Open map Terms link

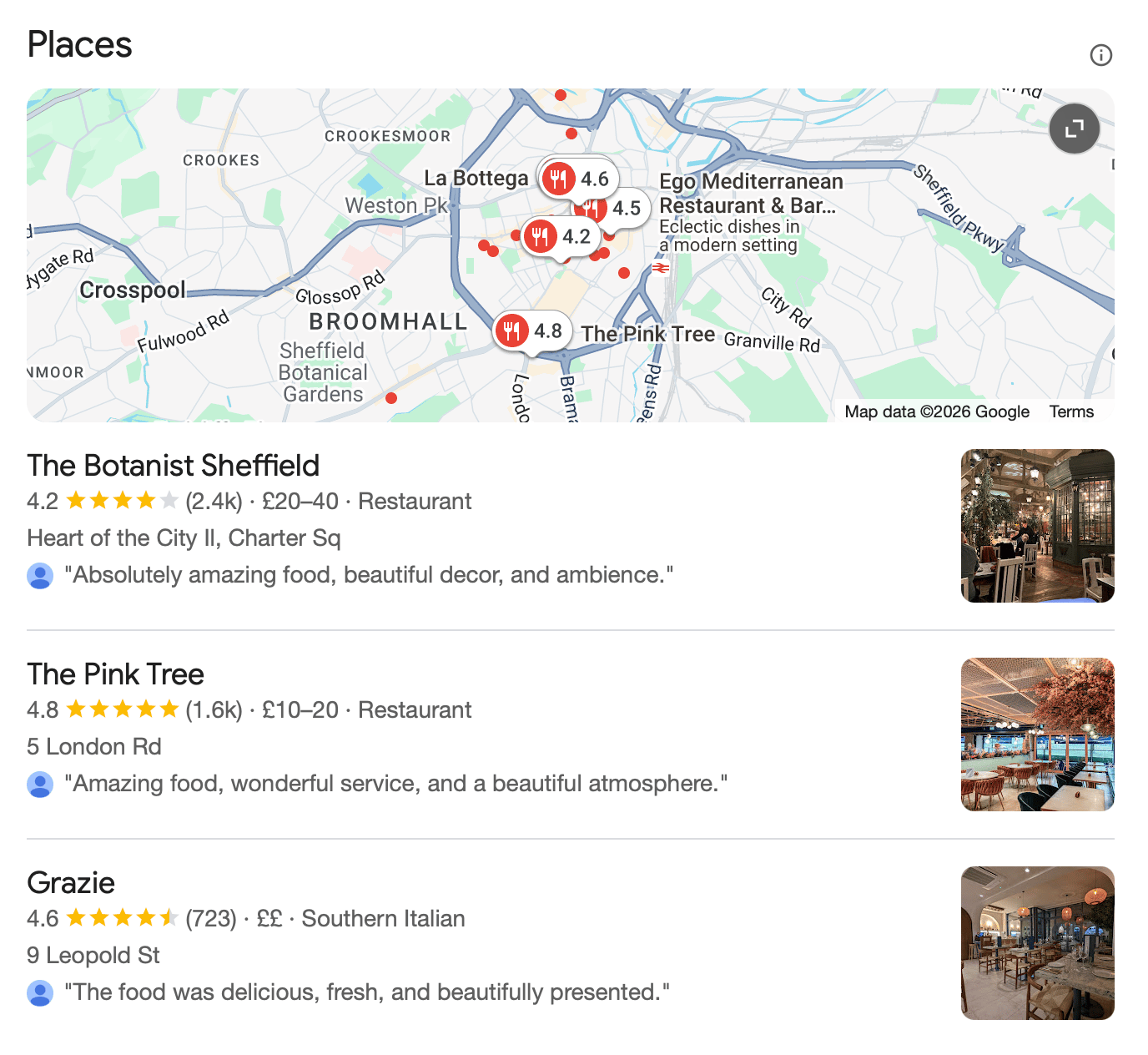pos(1071,411)
